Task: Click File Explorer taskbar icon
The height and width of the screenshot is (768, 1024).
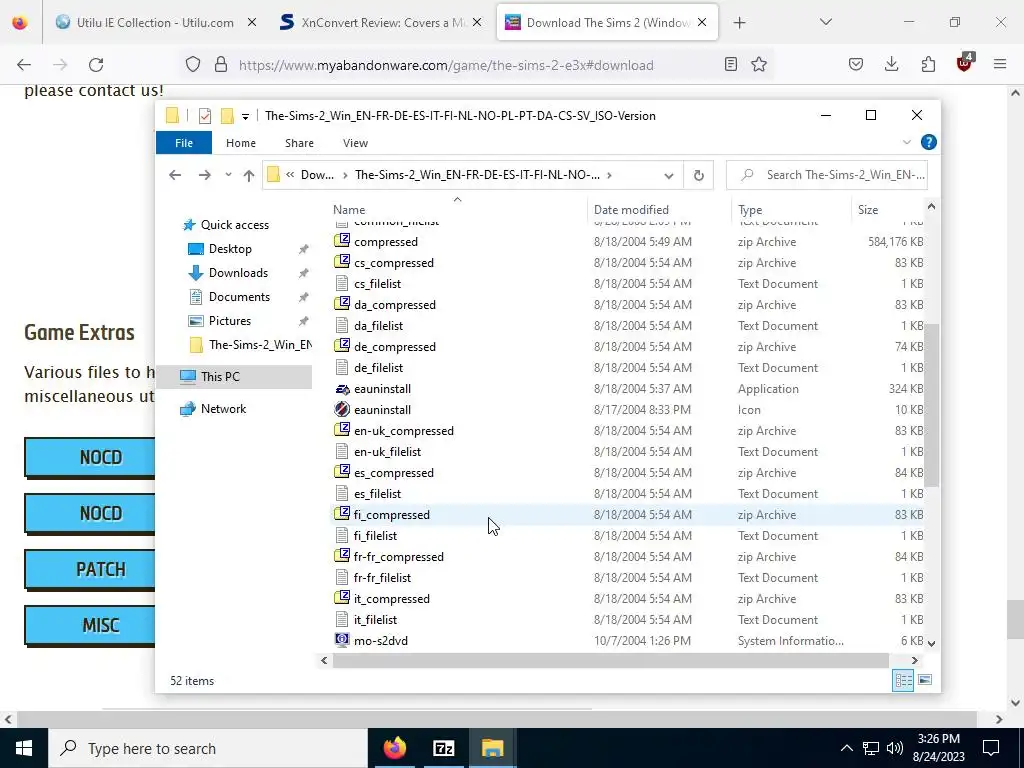Action: 492,748
